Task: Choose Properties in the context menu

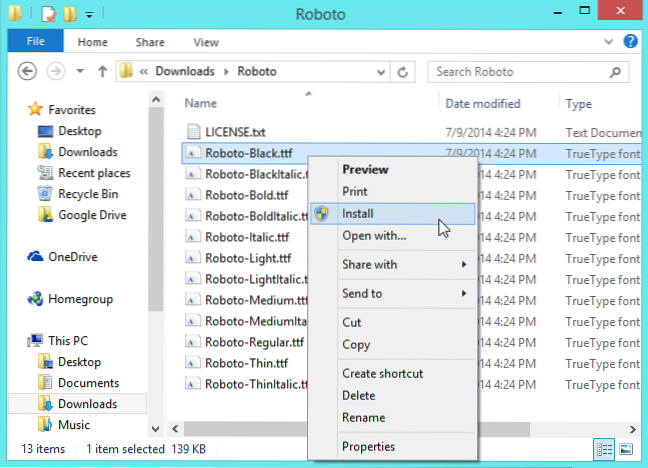Action: (x=368, y=446)
